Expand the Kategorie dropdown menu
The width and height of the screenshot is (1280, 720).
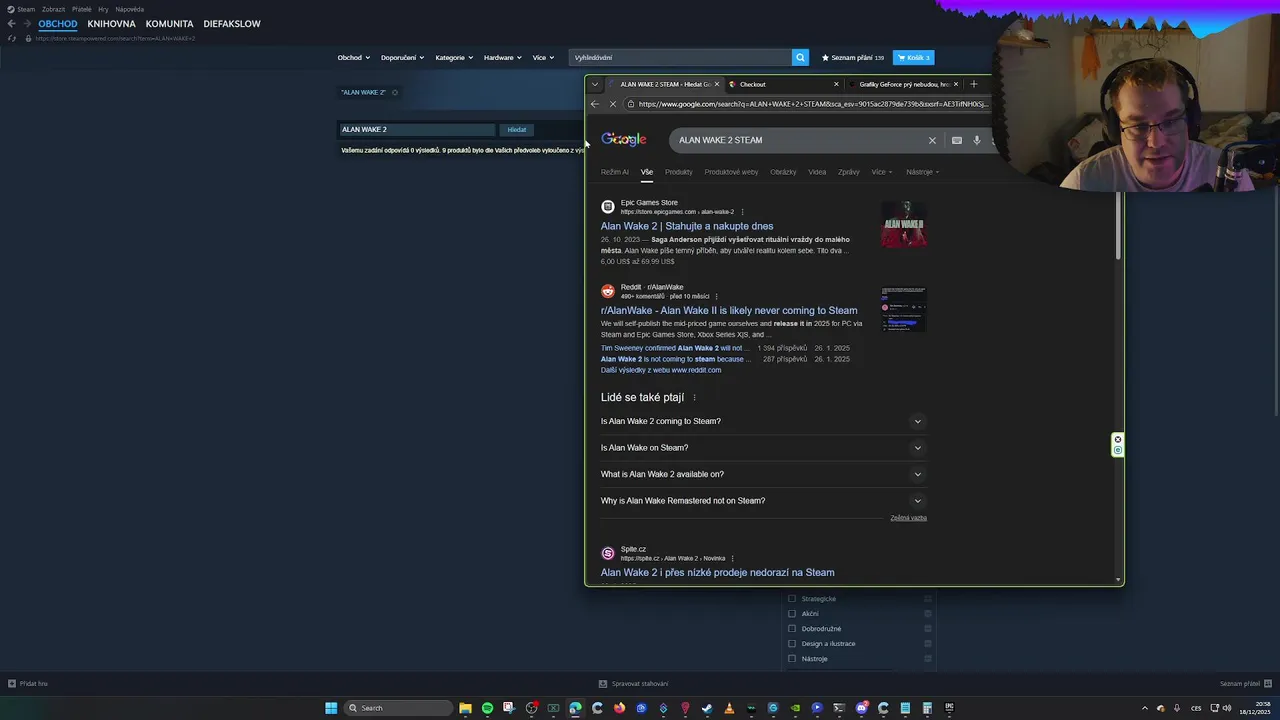[x=454, y=57]
